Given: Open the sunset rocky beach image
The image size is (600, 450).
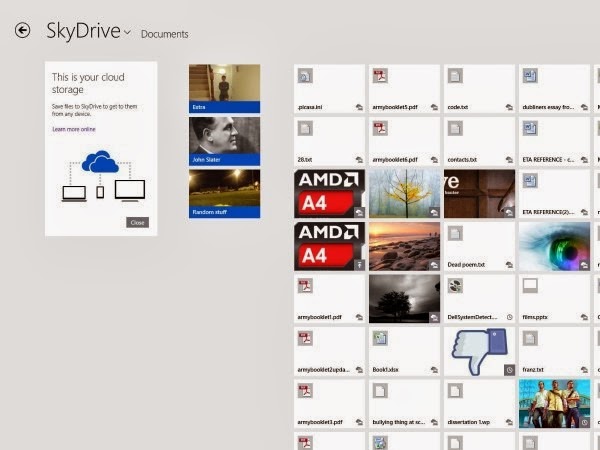Looking at the screenshot, I should [x=404, y=246].
